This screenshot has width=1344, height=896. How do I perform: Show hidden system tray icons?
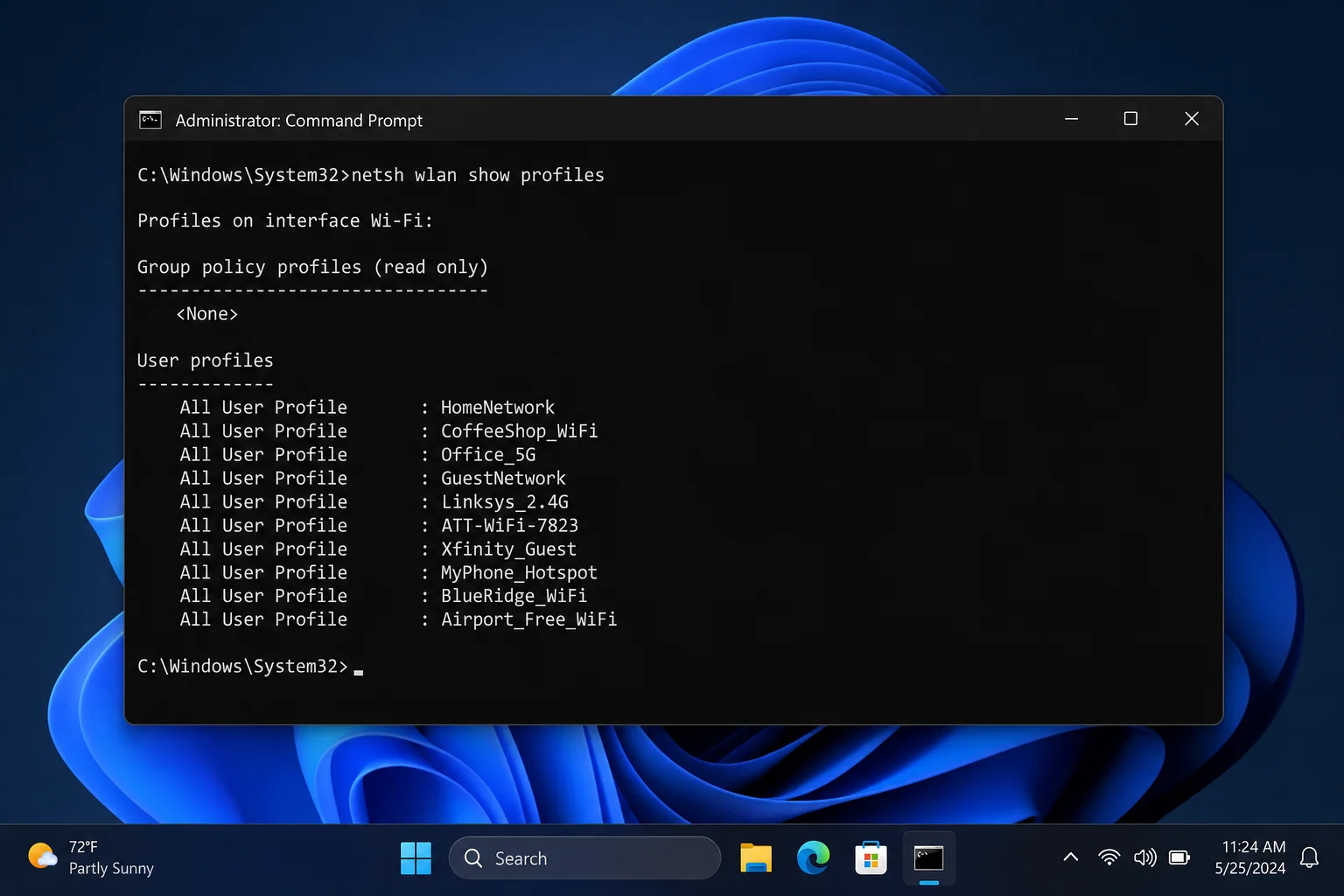(x=1070, y=857)
